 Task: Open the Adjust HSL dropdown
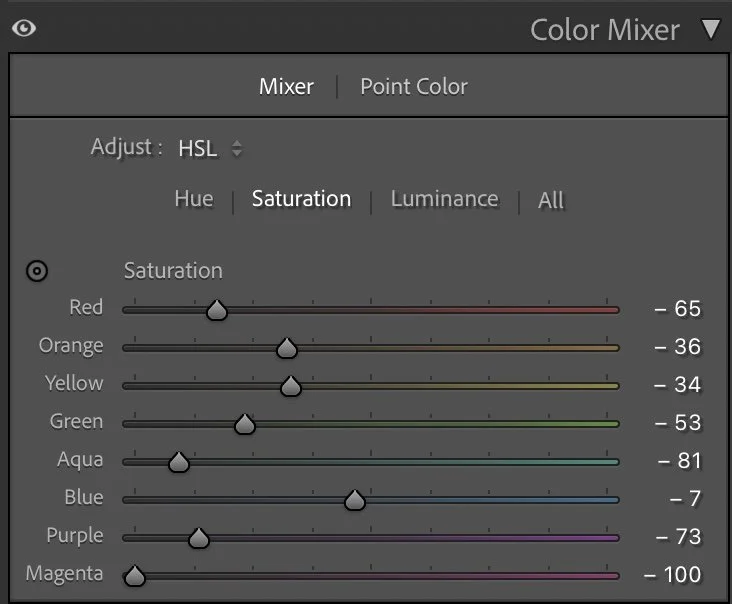click(x=210, y=149)
